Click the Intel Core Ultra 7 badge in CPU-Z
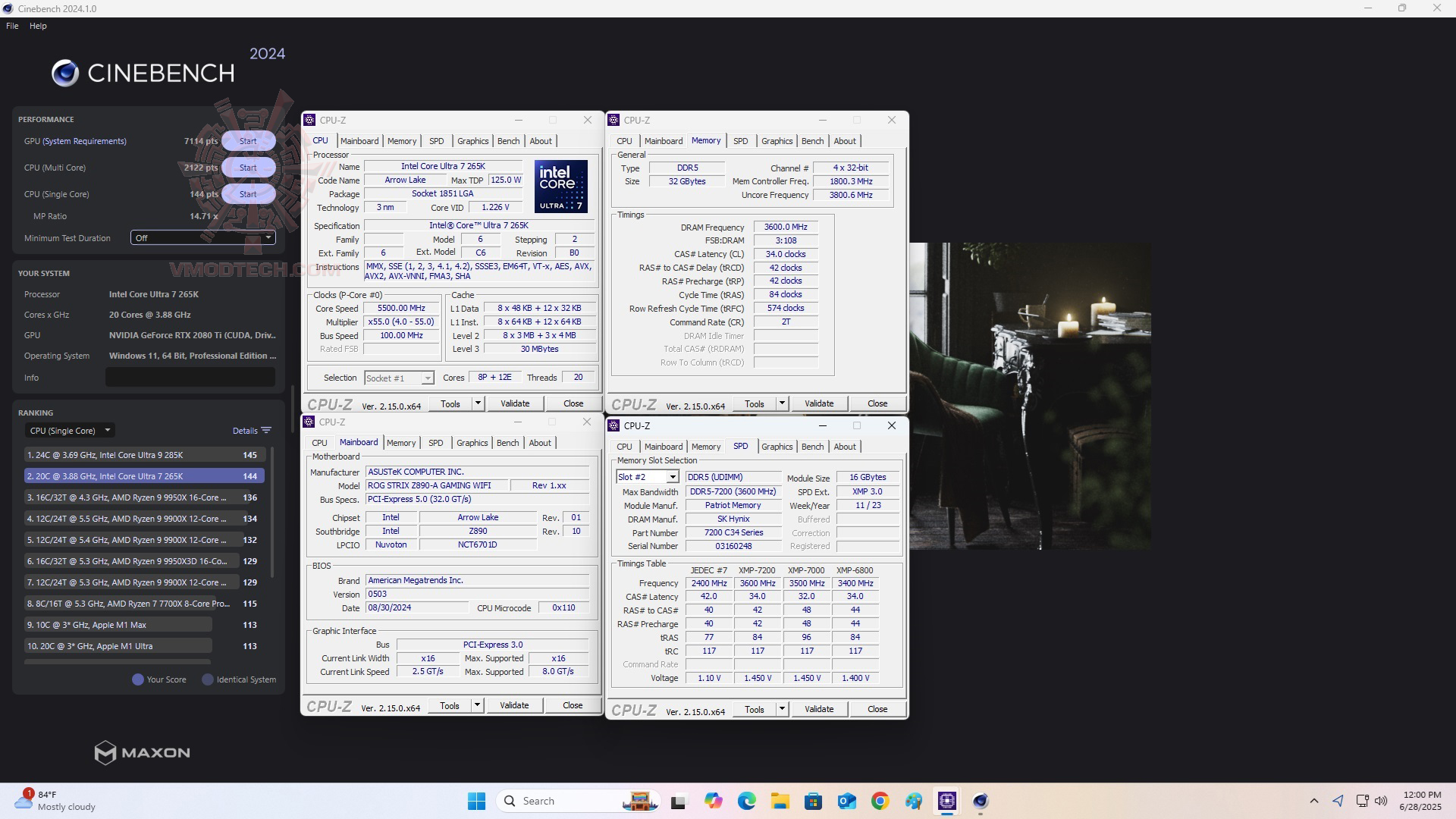The height and width of the screenshot is (819, 1456). [x=560, y=187]
